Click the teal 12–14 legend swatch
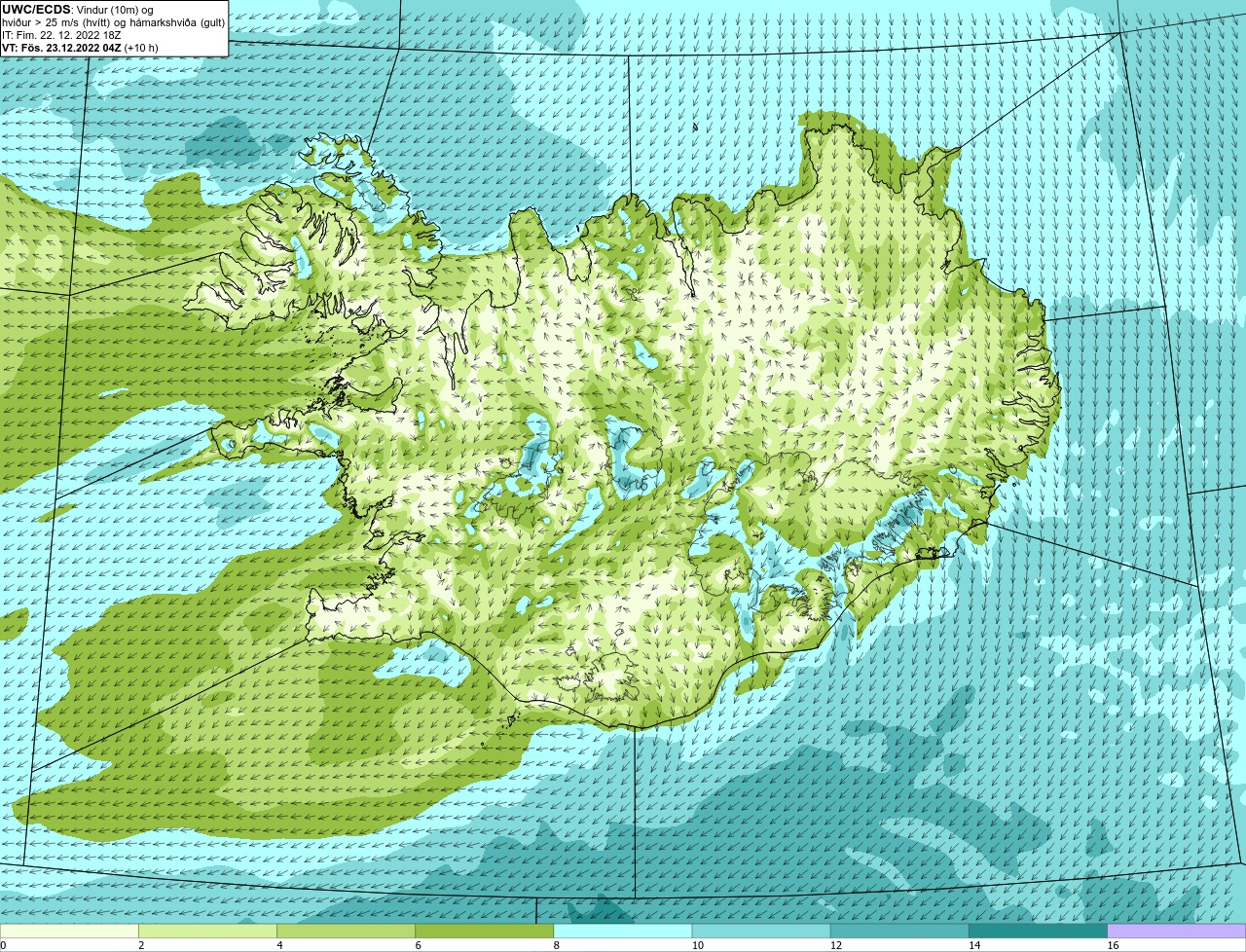The width and height of the screenshot is (1246, 952). (899, 931)
